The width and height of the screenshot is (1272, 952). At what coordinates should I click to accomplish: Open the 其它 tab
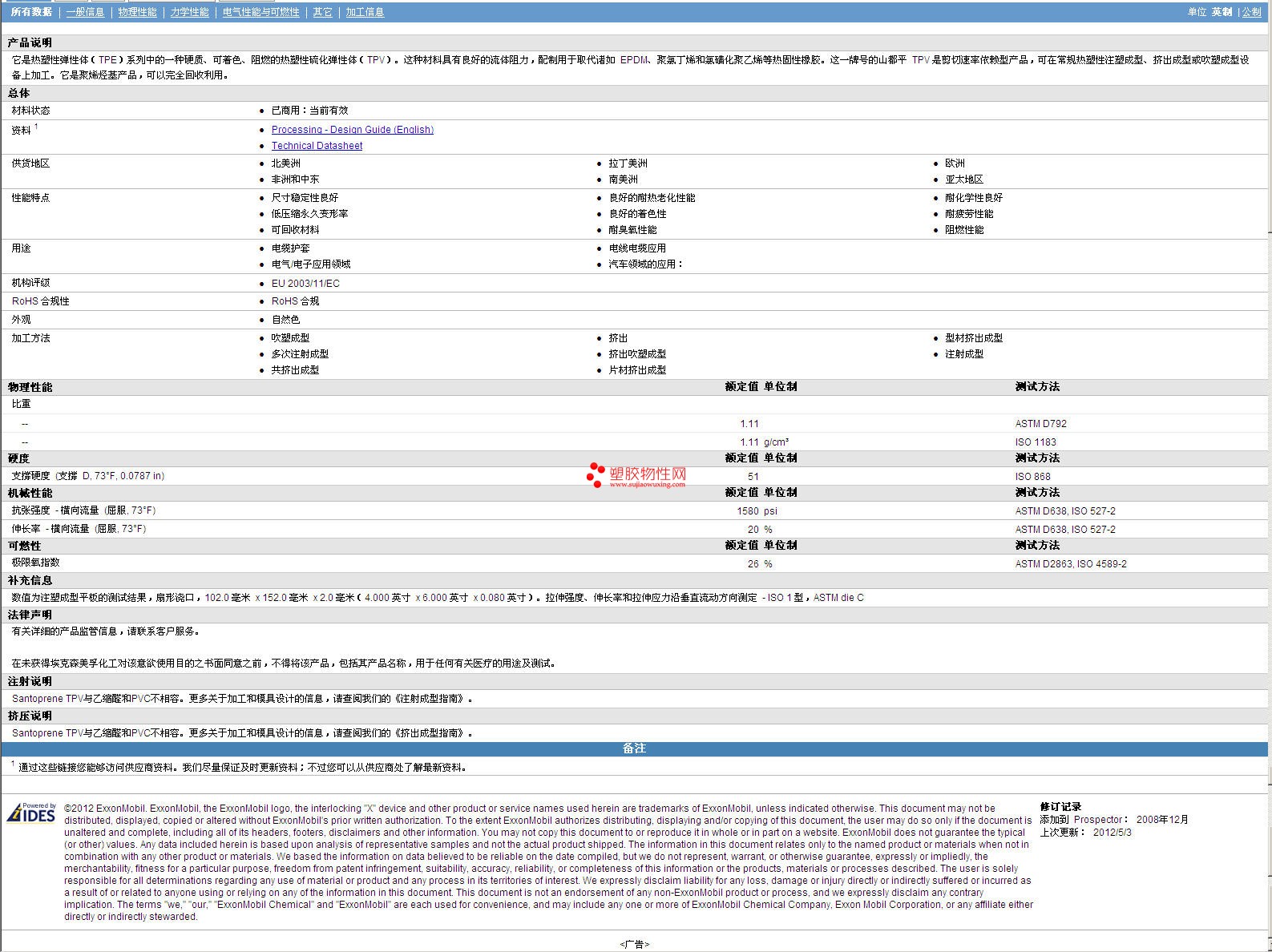point(322,12)
